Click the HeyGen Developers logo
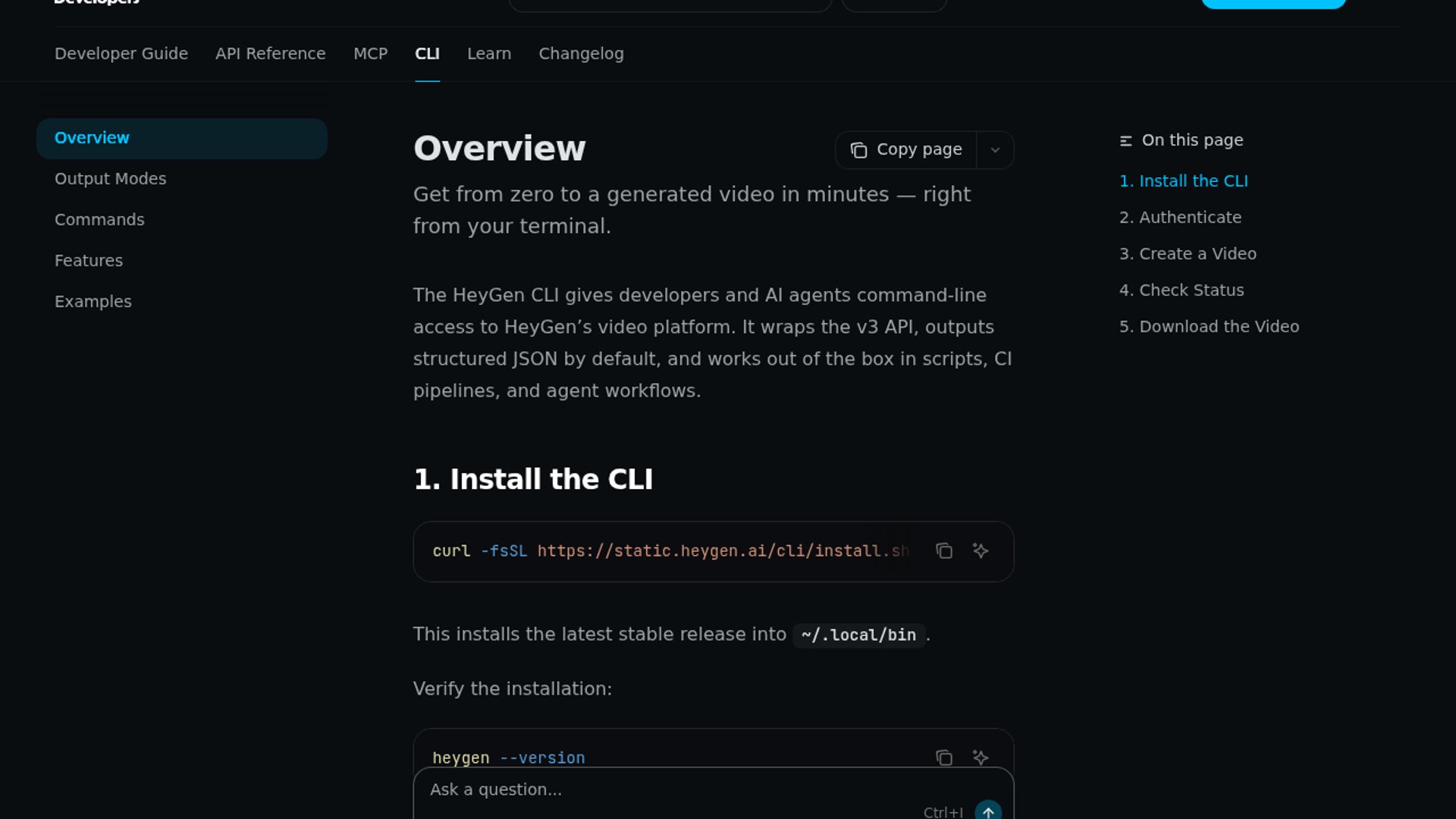 95,4
